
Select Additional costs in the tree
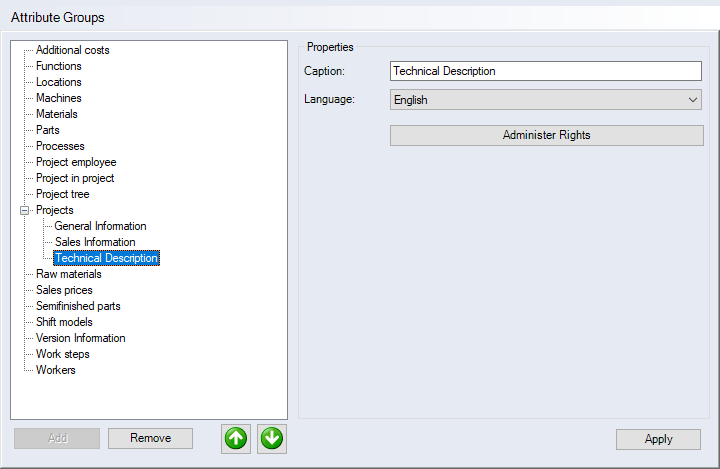tap(72, 50)
